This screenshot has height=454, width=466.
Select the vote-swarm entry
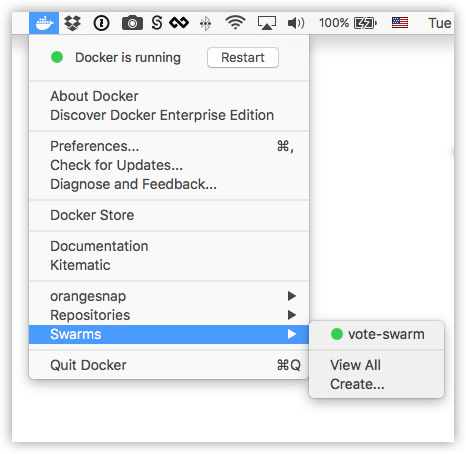(377, 334)
